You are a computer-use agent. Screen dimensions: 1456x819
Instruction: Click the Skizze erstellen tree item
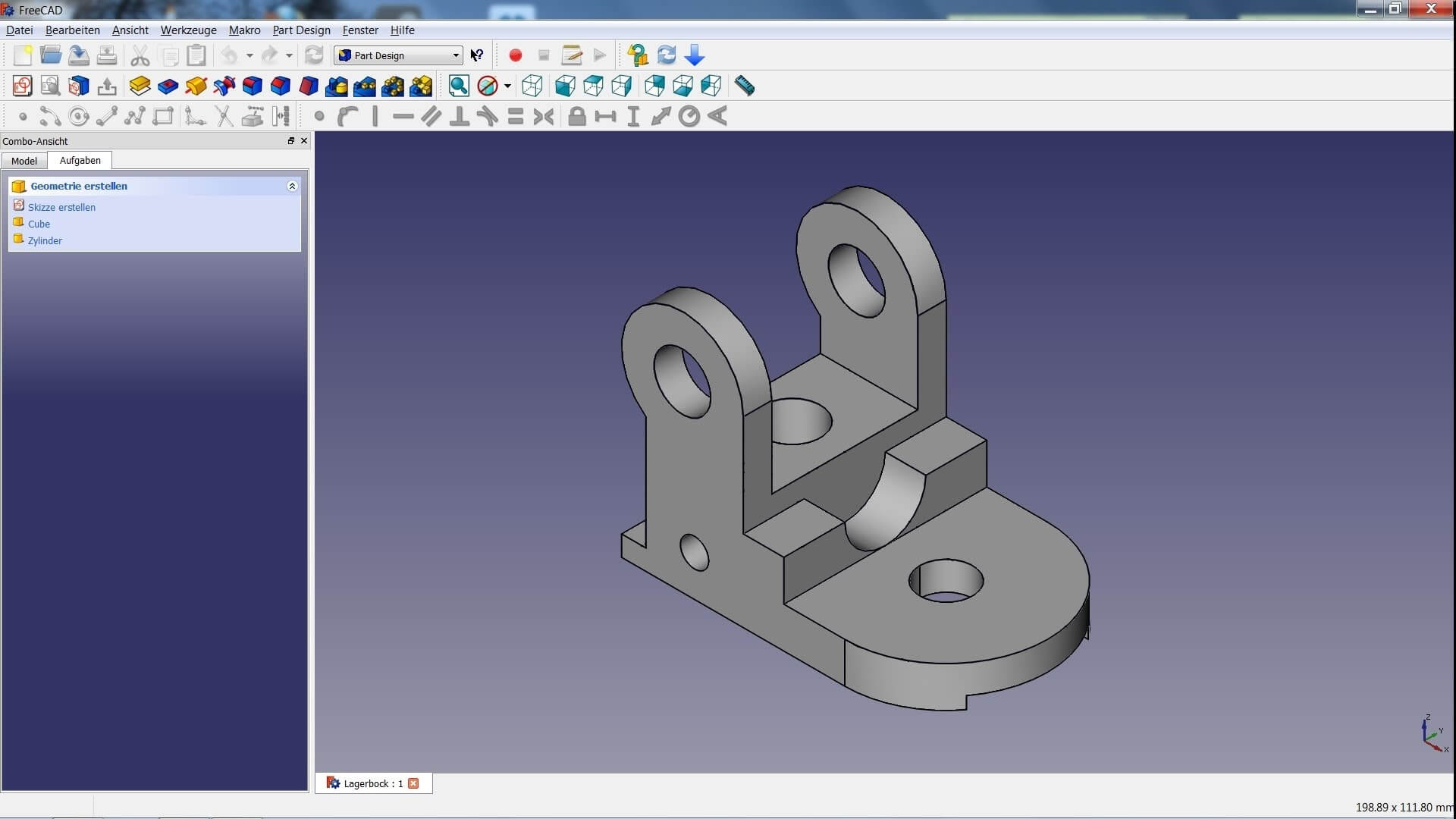(63, 207)
